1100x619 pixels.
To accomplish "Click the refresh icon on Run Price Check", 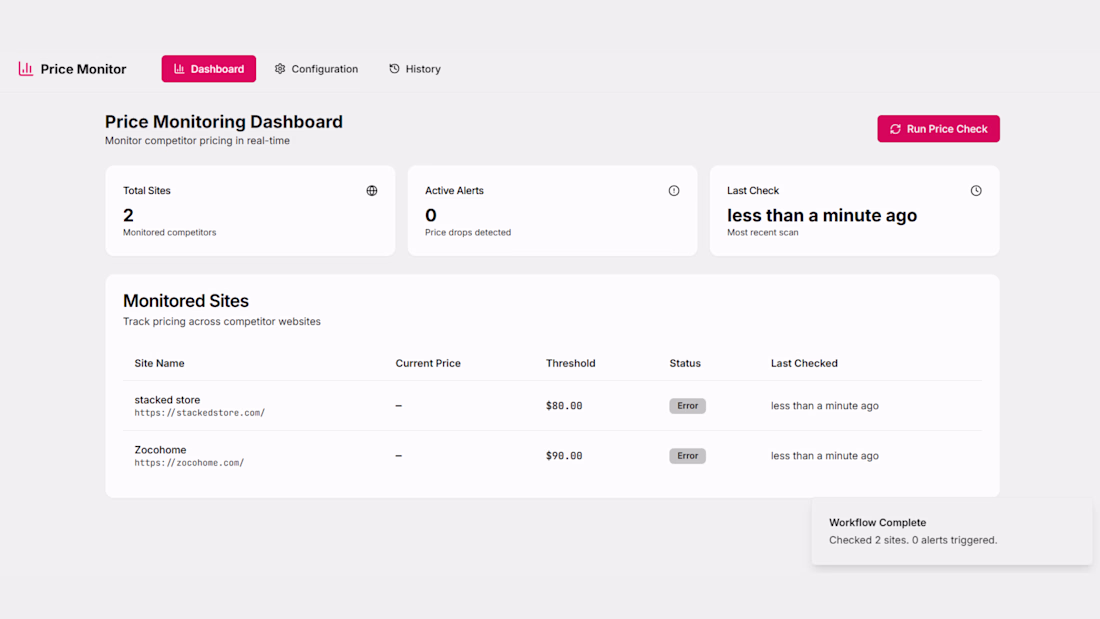I will (x=895, y=129).
